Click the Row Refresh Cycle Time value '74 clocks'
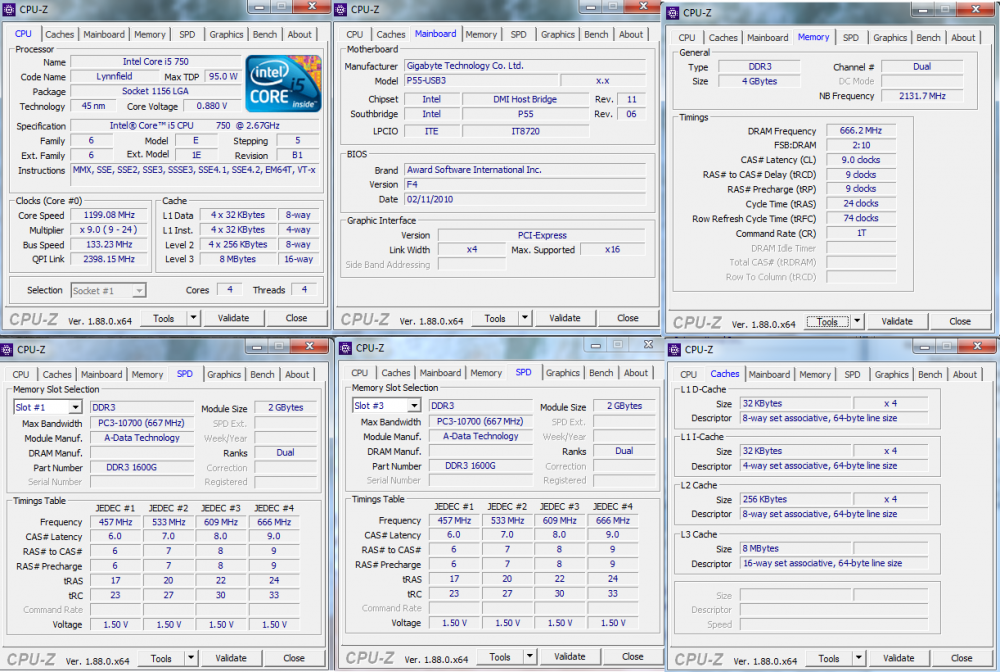This screenshot has height=672, width=1000. [x=860, y=218]
